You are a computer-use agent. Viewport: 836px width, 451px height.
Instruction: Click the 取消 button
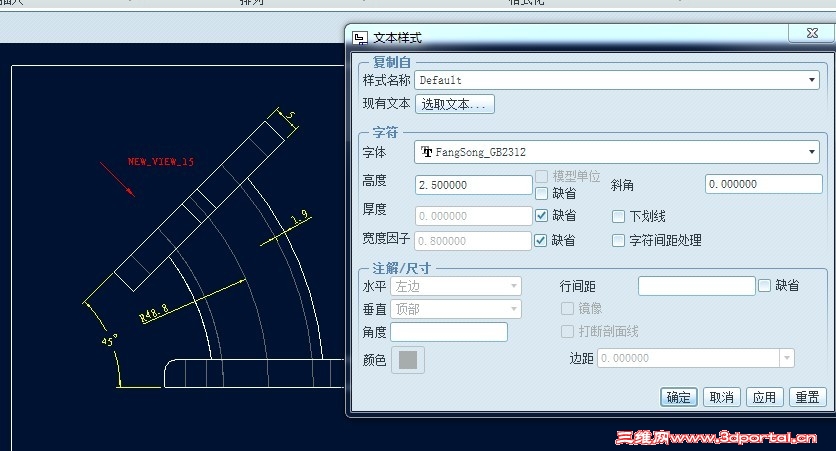(721, 397)
